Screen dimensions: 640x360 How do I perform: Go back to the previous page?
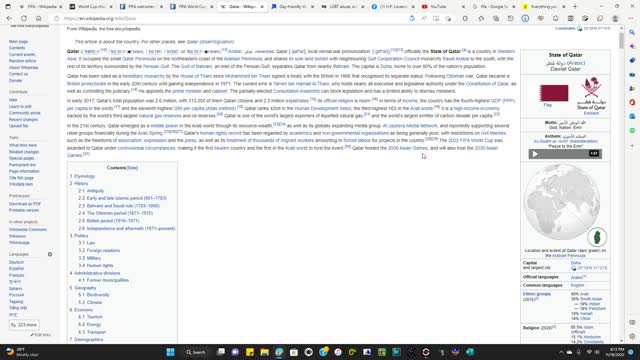pos(9,18)
